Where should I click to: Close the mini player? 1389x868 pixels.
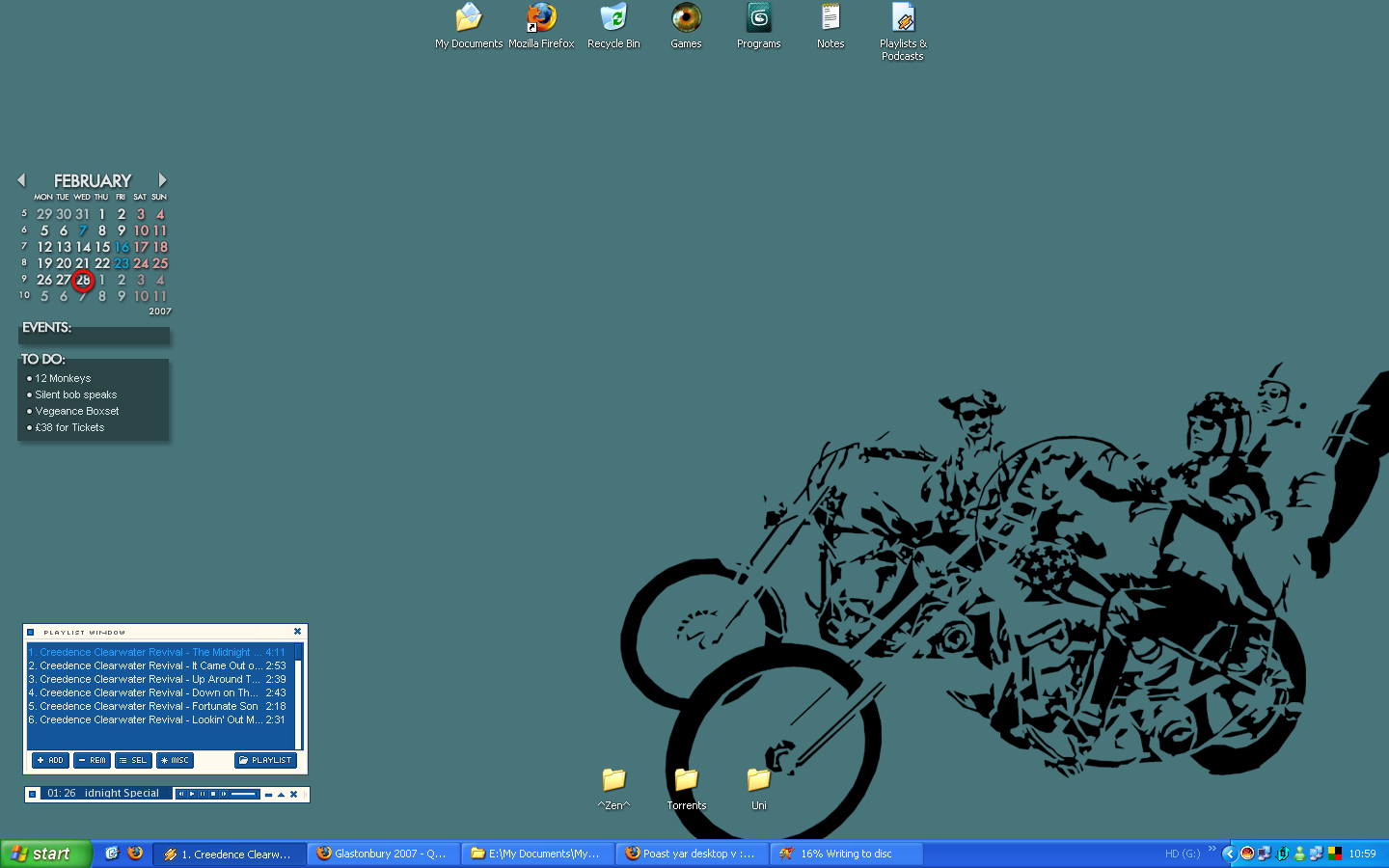pos(293,795)
